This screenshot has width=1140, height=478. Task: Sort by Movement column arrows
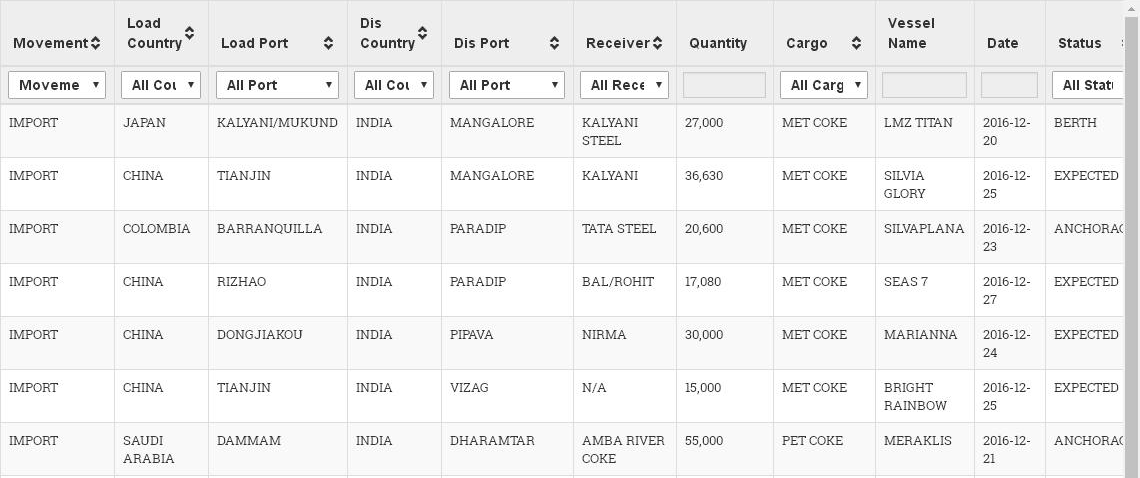coord(95,43)
